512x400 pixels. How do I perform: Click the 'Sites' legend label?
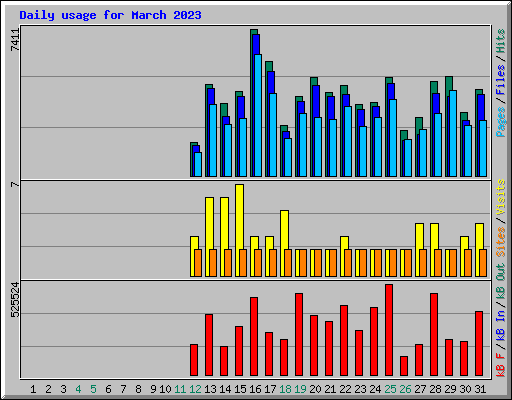pyautogui.click(x=500, y=242)
